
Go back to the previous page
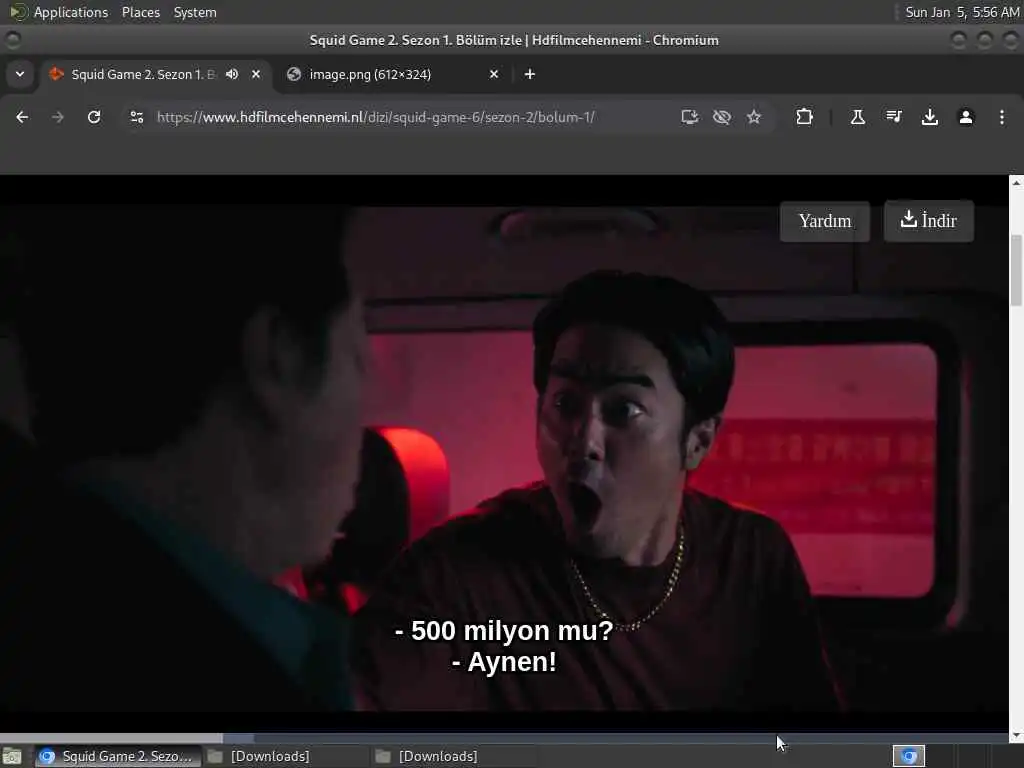[22, 117]
